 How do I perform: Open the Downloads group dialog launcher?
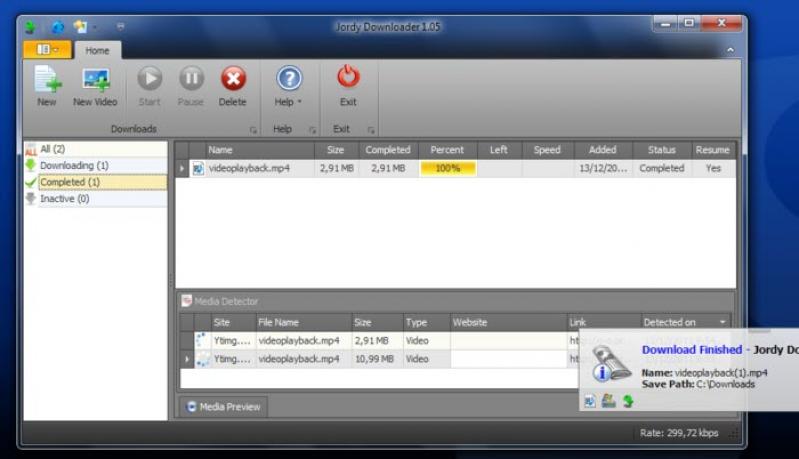pyautogui.click(x=253, y=130)
